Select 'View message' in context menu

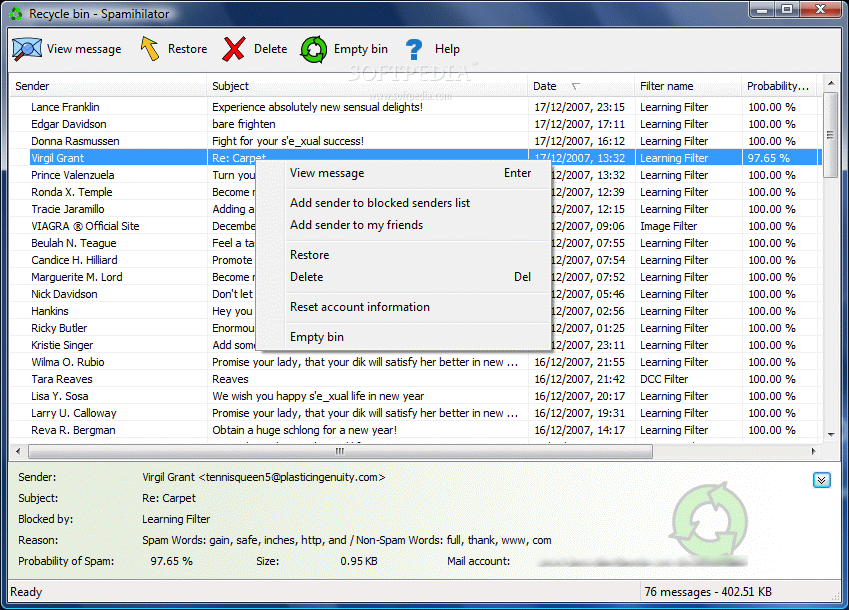[327, 173]
